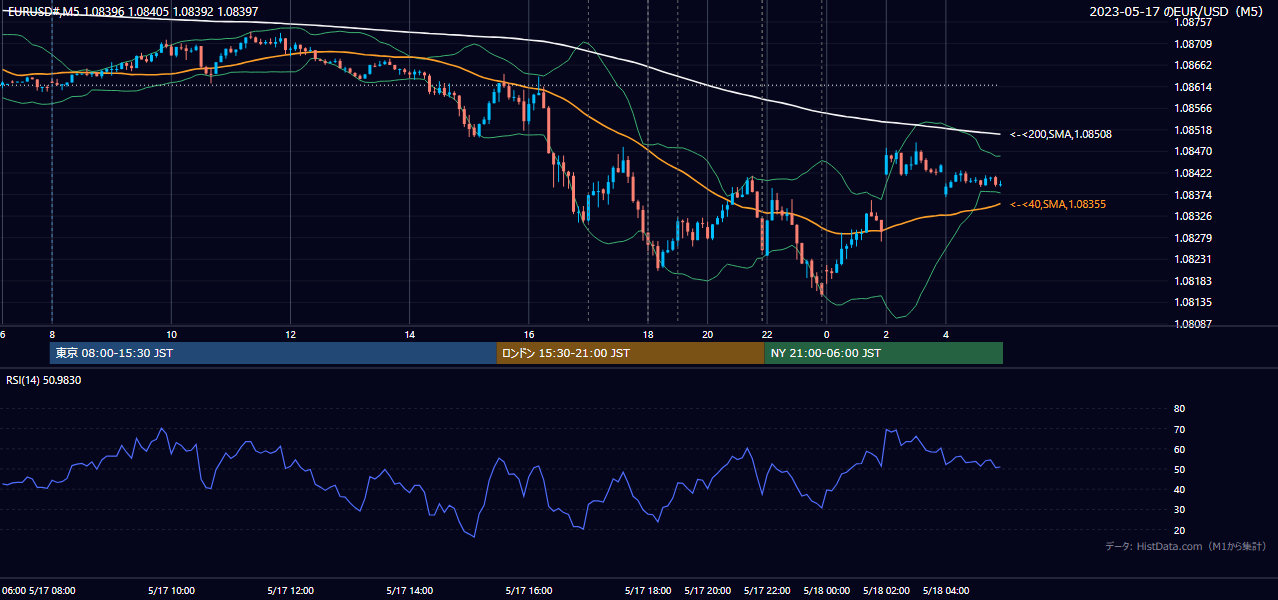Click price axis value 1.08757
This screenshot has height=600, width=1278.
(x=1193, y=22)
